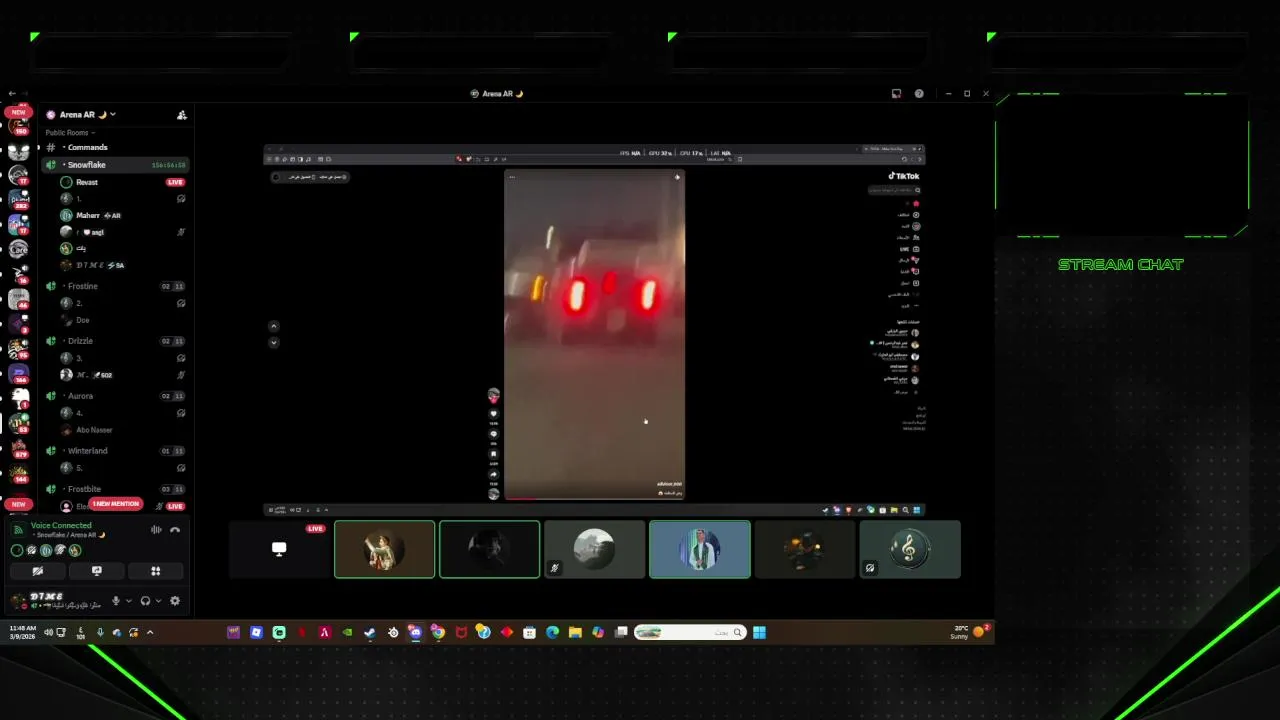Toggle noise suppression in voice panel
This screenshot has width=1280, height=720.
pyautogui.click(x=156, y=530)
